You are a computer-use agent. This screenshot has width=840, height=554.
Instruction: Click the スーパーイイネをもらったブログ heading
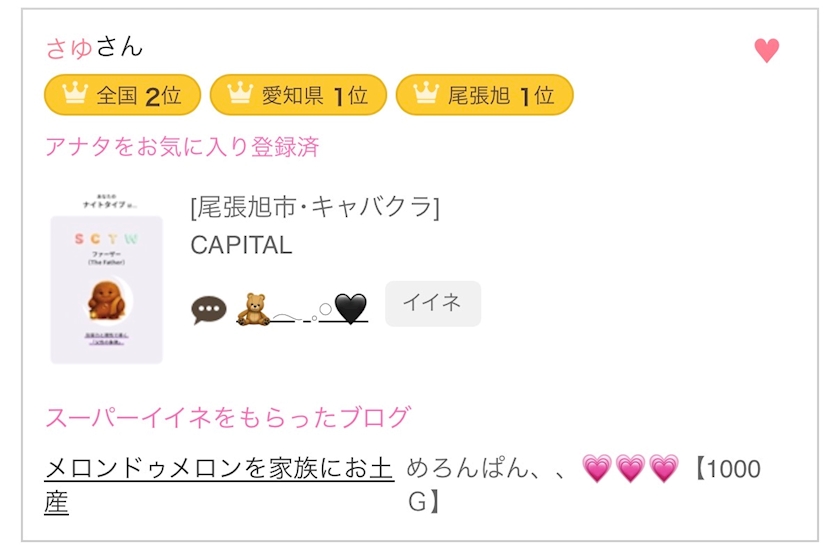[227, 417]
